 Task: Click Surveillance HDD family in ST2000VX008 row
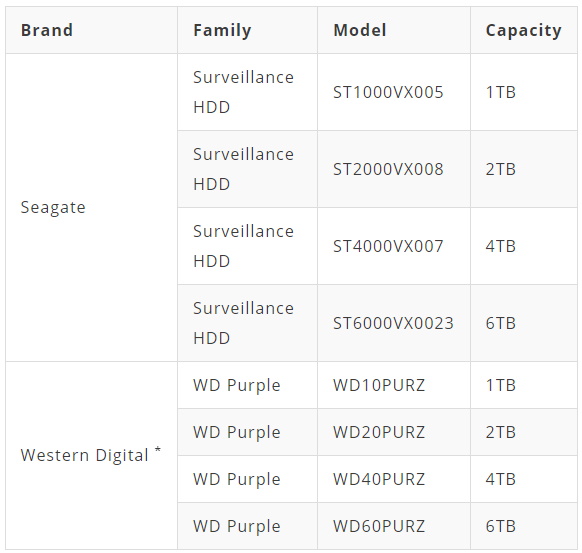pos(243,169)
